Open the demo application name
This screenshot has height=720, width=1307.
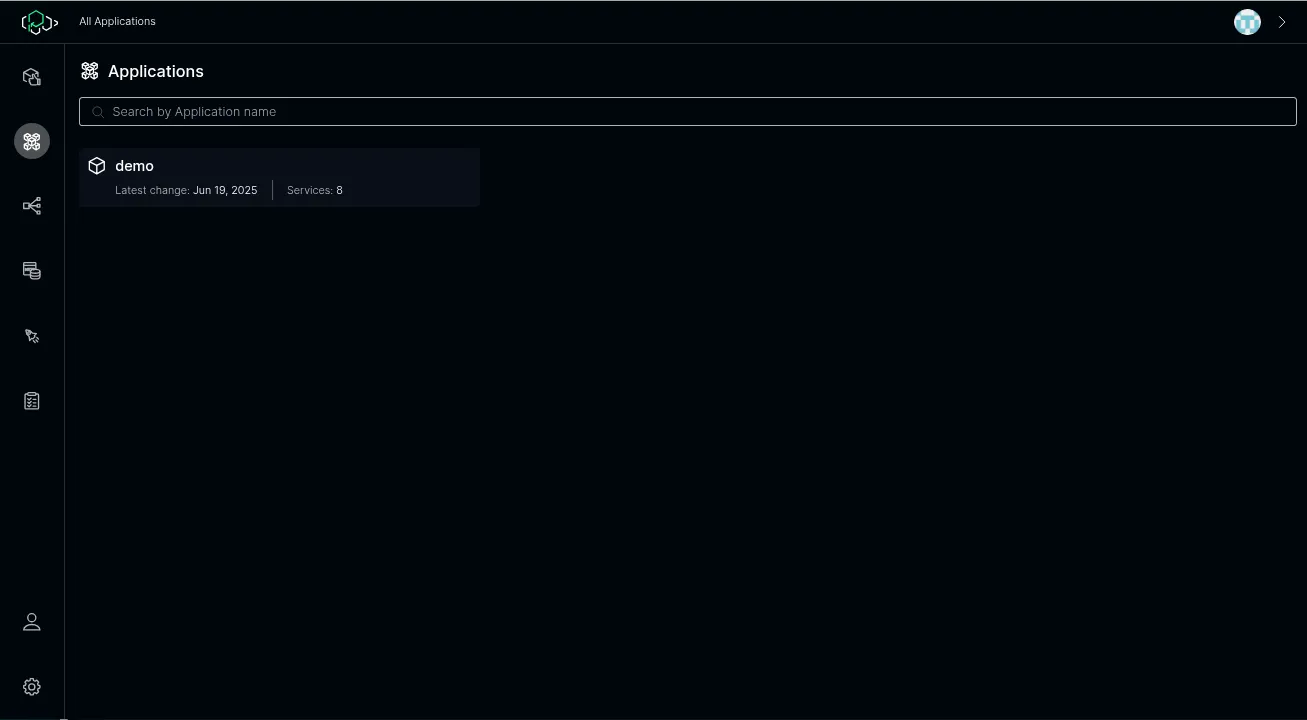point(134,166)
